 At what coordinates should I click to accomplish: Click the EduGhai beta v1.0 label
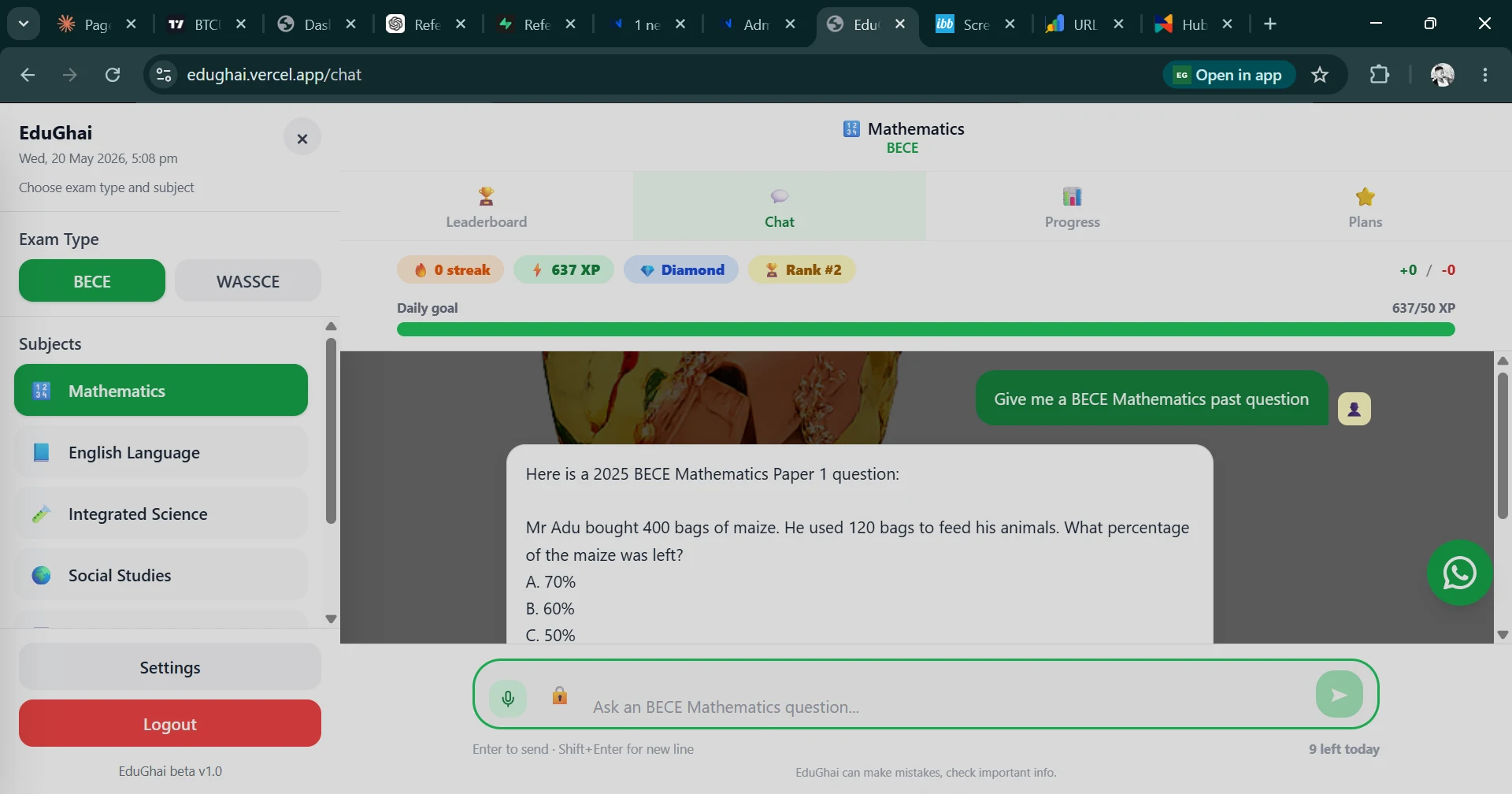click(170, 771)
